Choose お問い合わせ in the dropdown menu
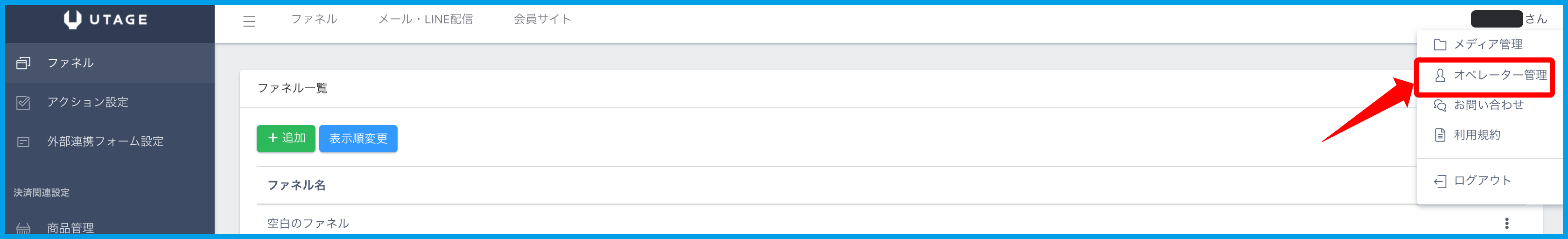1568x239 pixels. point(1488,105)
